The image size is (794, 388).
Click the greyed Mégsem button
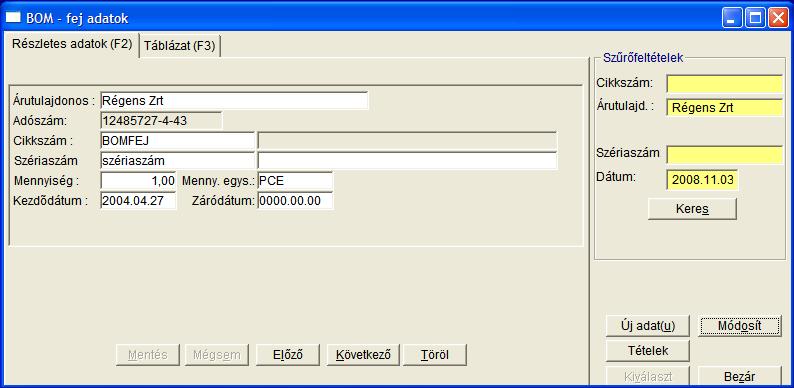click(217, 355)
